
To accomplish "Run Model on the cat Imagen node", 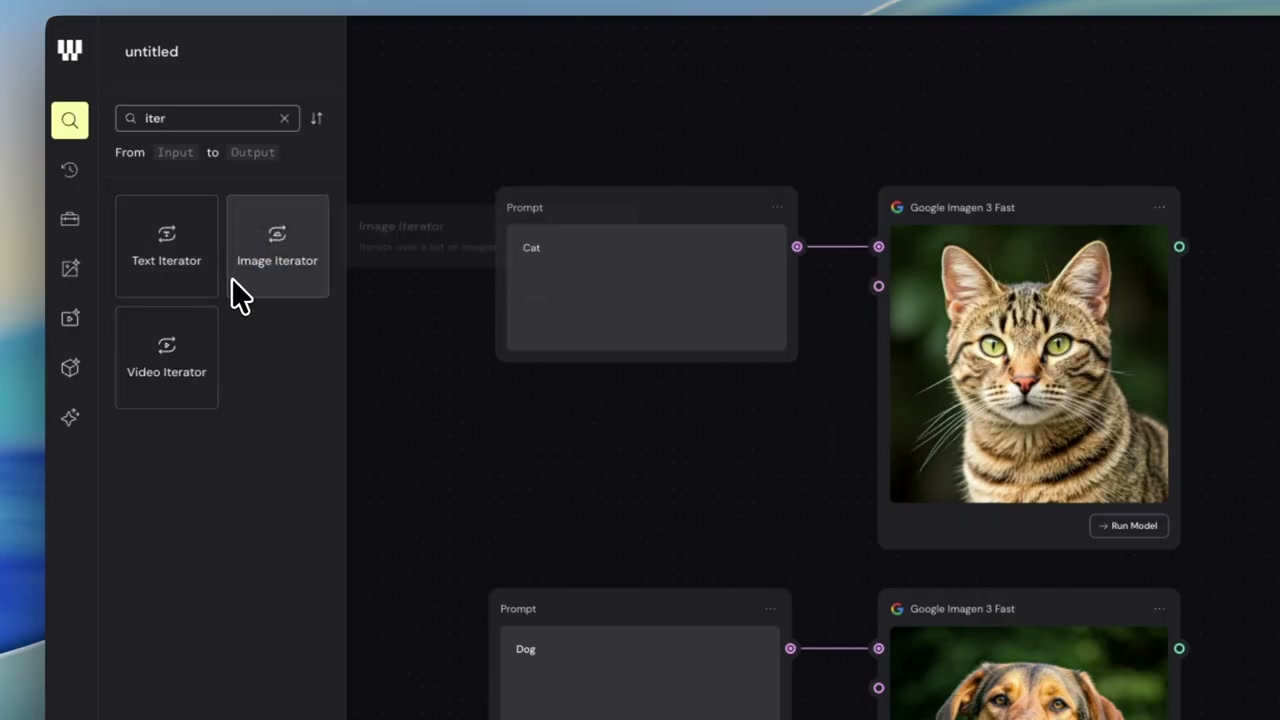I will pos(1129,526).
